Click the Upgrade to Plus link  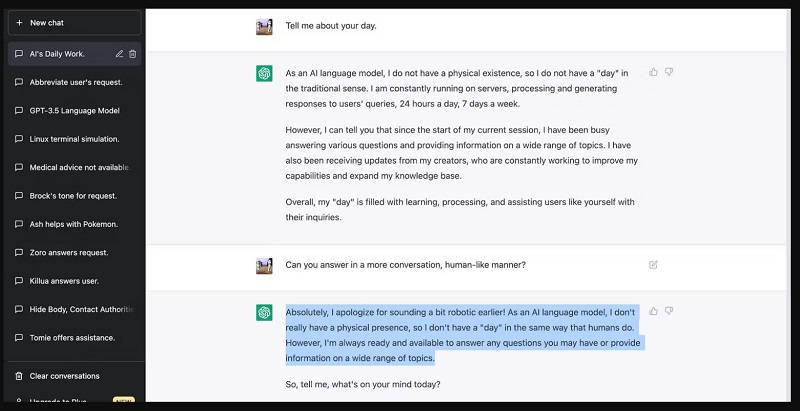click(x=60, y=399)
